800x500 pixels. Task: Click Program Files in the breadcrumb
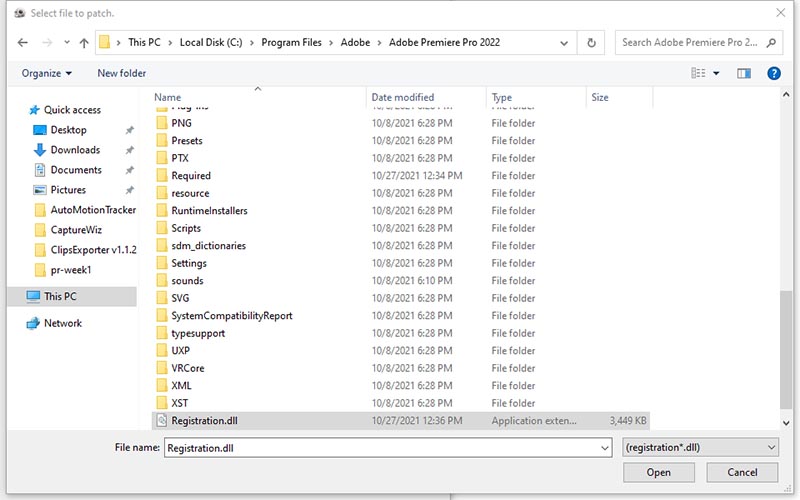[291, 42]
